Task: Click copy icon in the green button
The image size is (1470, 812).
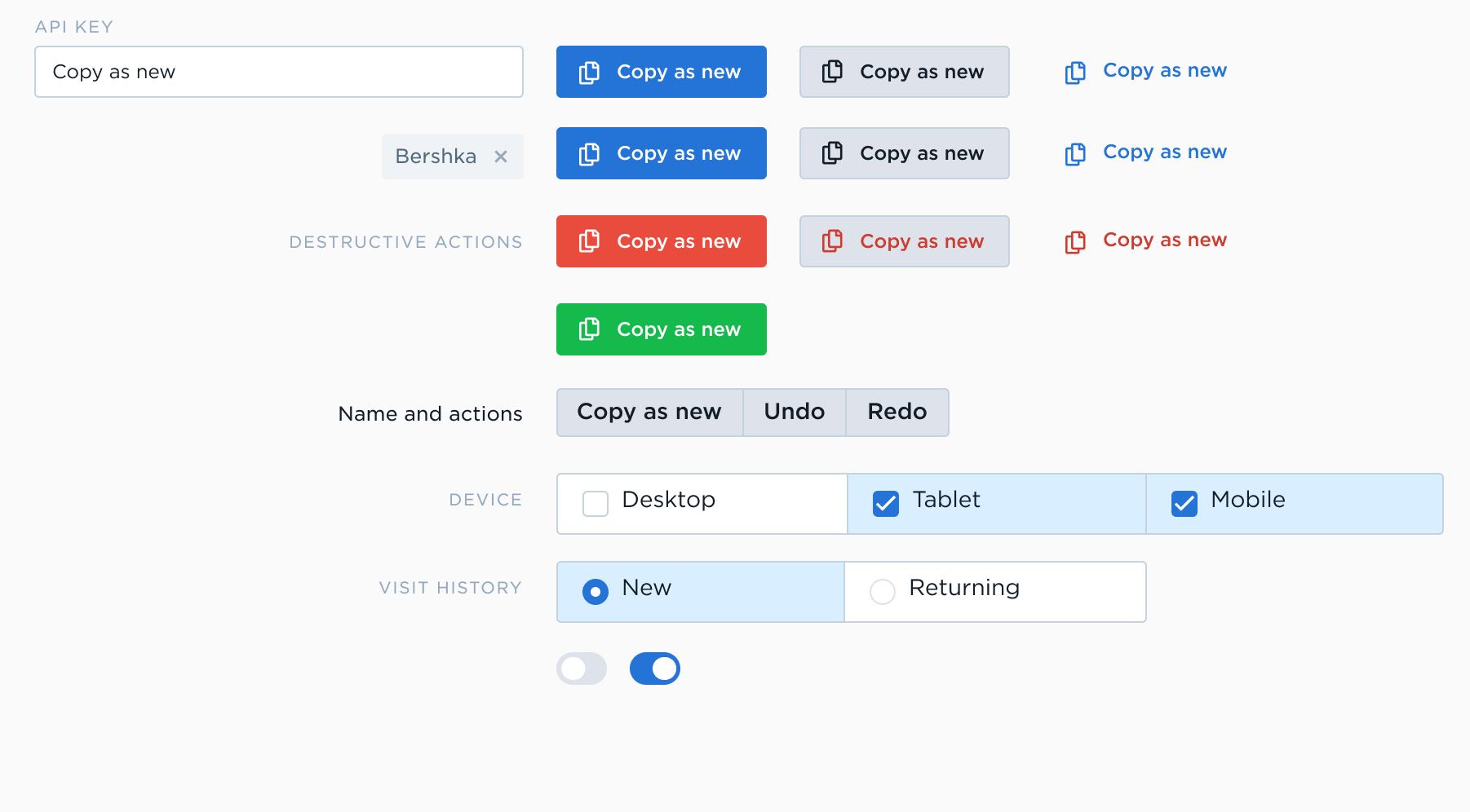Action: (x=589, y=329)
